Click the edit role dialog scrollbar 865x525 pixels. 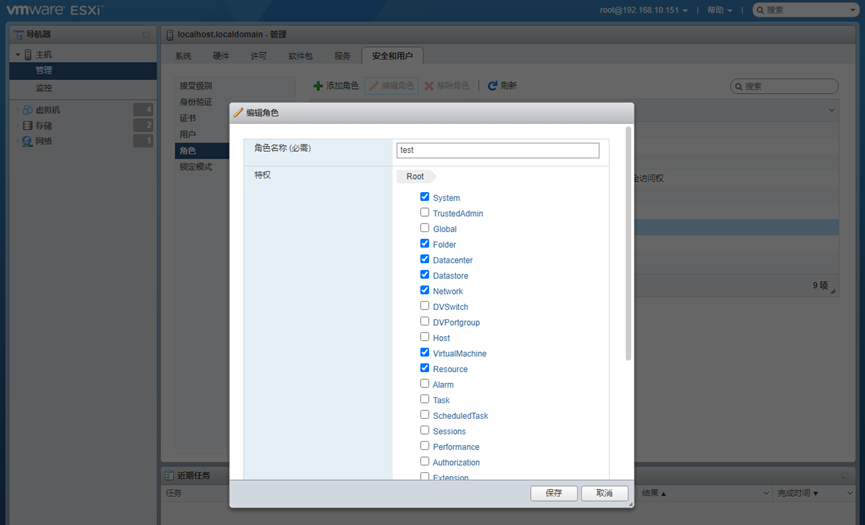(628, 243)
